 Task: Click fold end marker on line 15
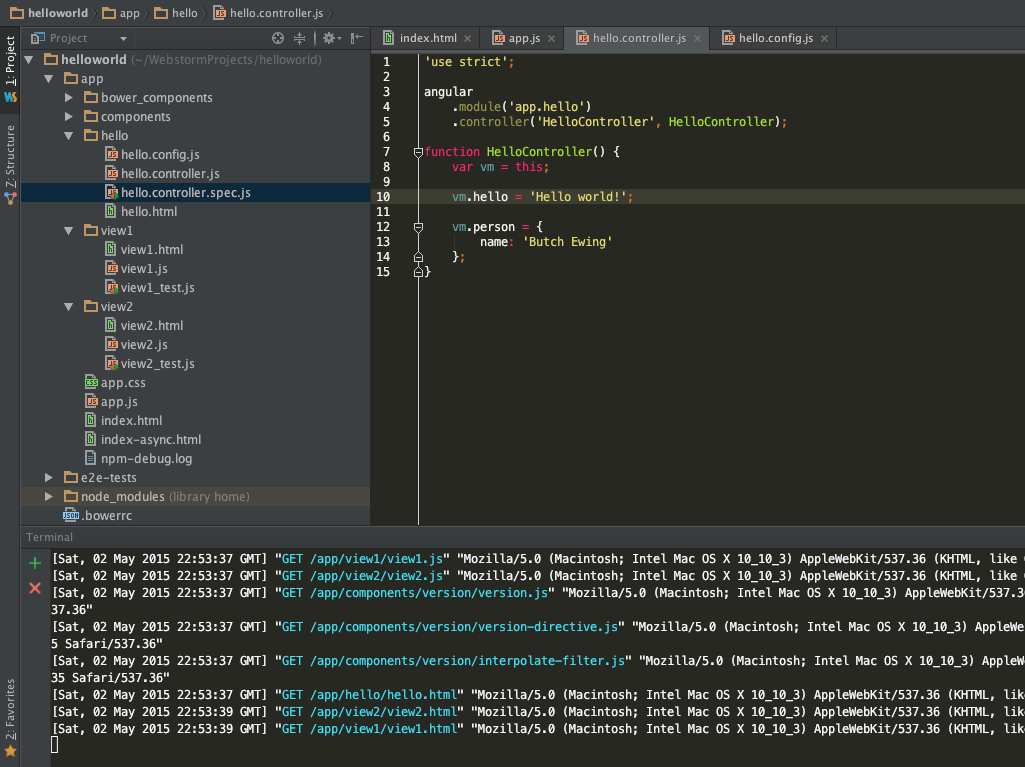click(x=418, y=272)
